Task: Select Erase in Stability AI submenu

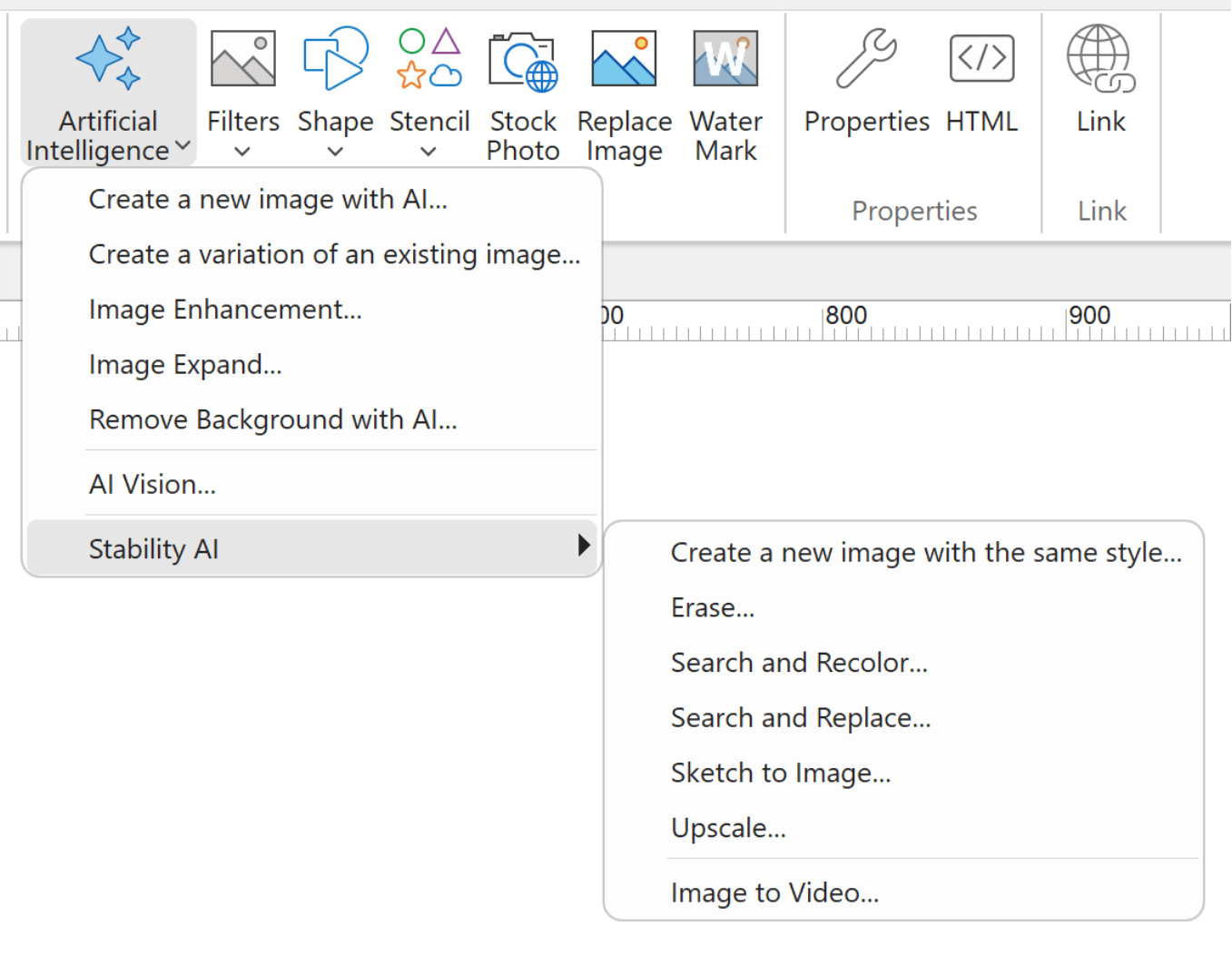Action: coord(904,608)
